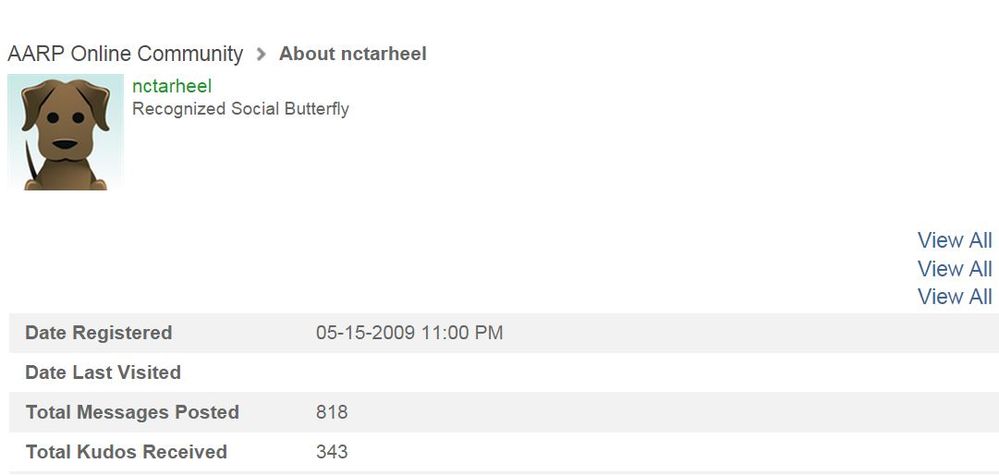The image size is (999, 476).
Task: Click the Date Registered label
Action: [x=98, y=333]
